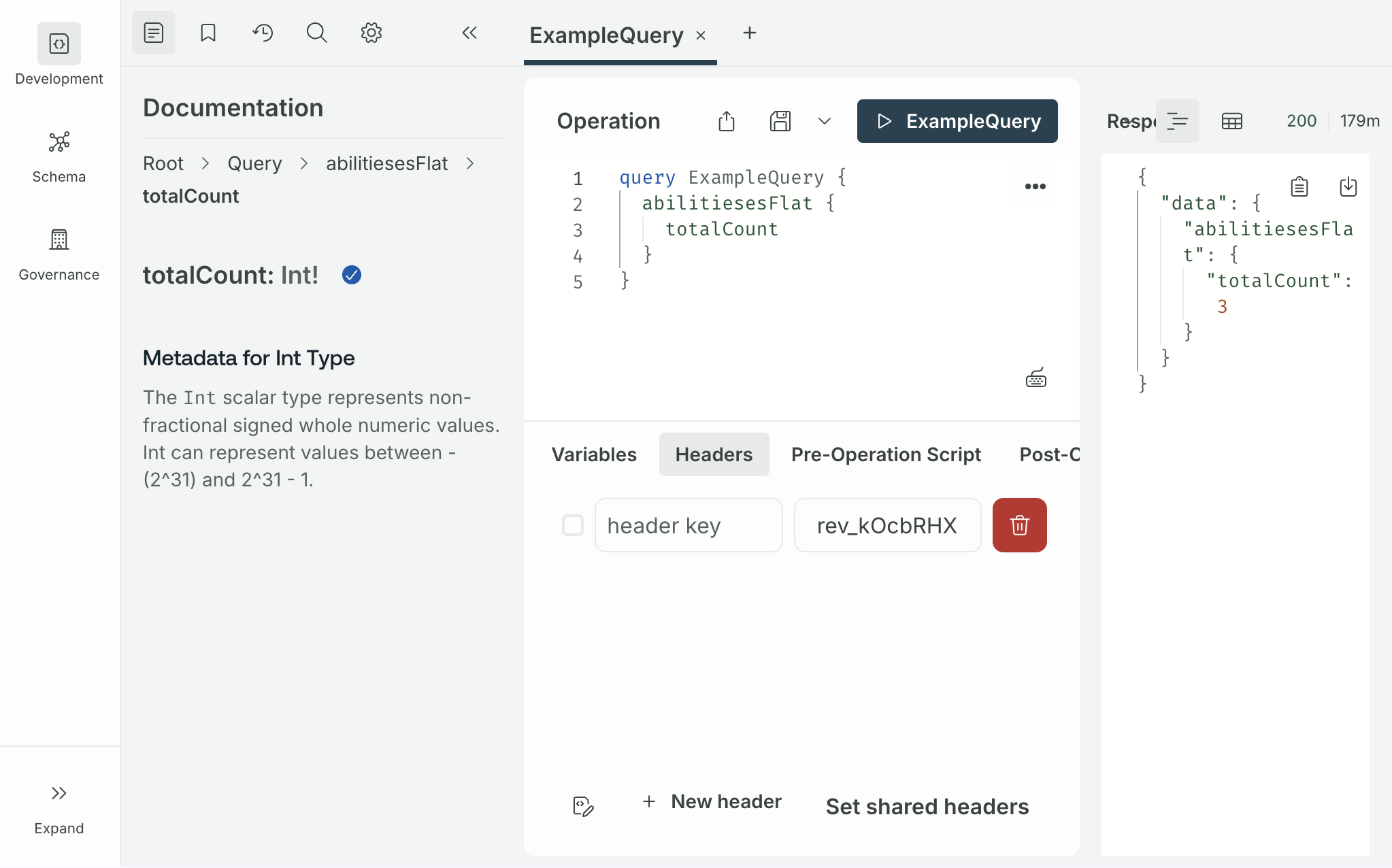Viewport: 1392px width, 868px height.
Task: Download the response data
Action: point(1348,186)
